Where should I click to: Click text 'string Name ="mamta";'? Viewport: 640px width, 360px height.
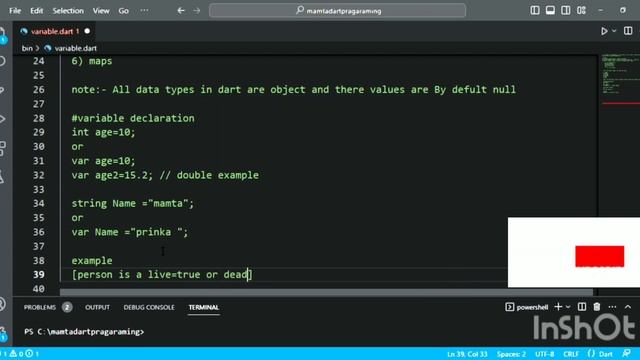click(x=133, y=203)
